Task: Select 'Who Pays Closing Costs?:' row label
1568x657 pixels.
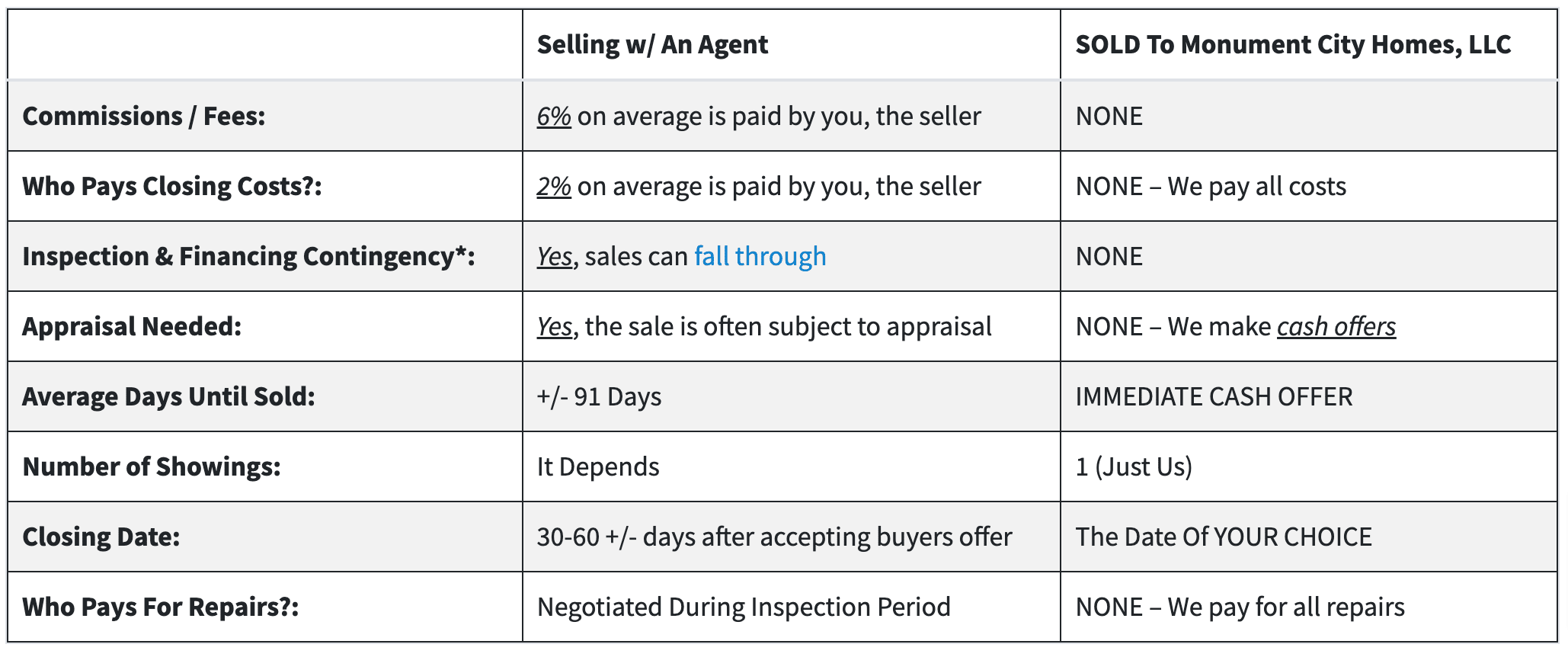Action: (172, 187)
